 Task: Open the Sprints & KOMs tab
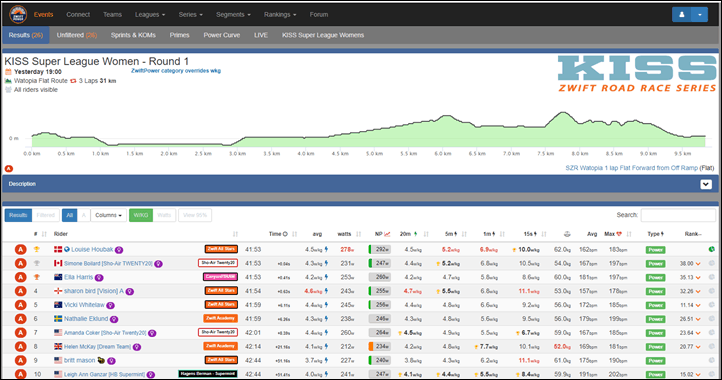(133, 35)
